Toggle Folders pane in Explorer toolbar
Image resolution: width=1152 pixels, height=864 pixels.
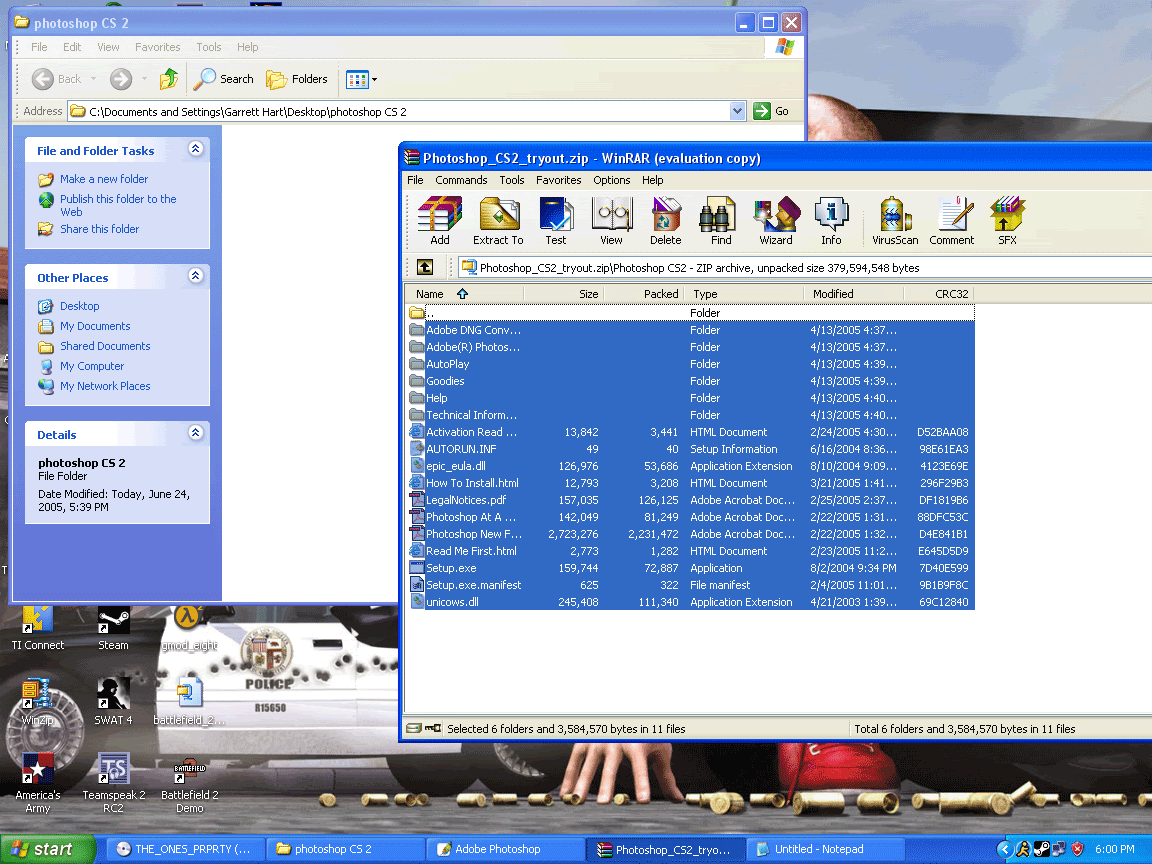(297, 79)
